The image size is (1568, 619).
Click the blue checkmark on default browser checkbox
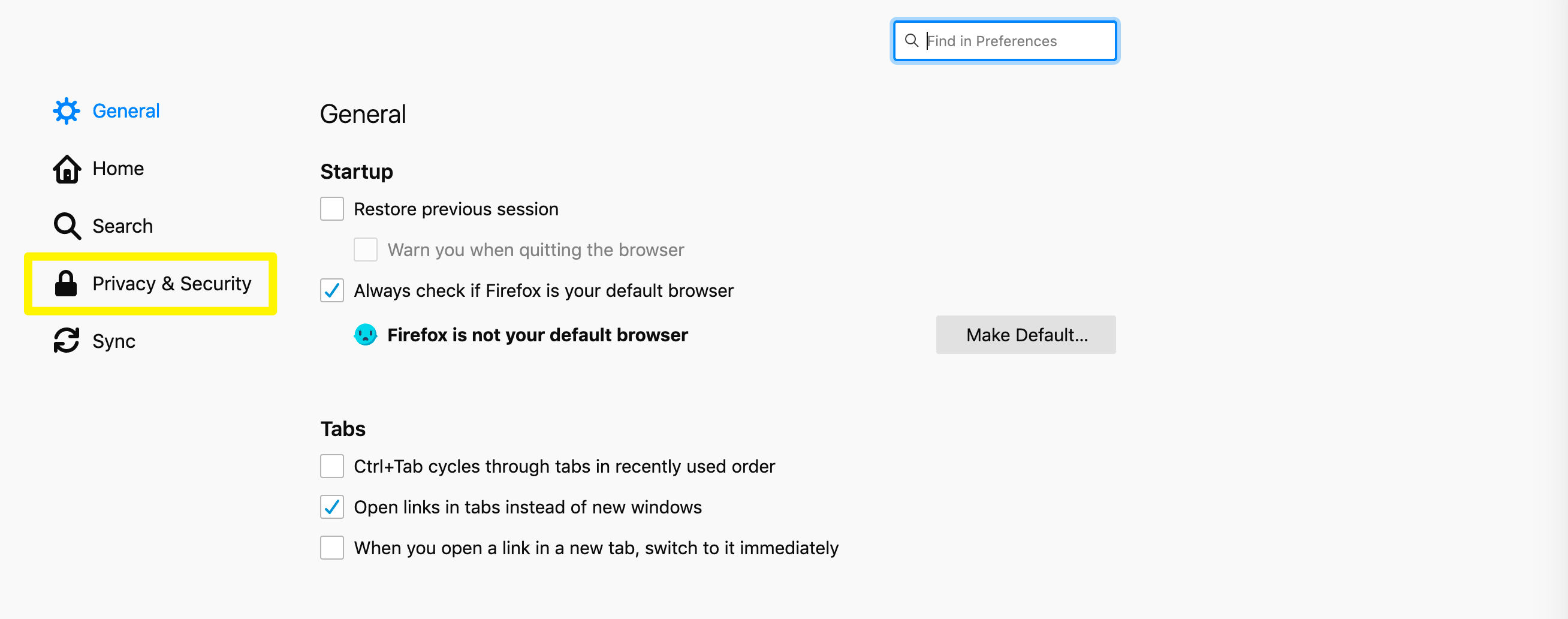point(331,291)
